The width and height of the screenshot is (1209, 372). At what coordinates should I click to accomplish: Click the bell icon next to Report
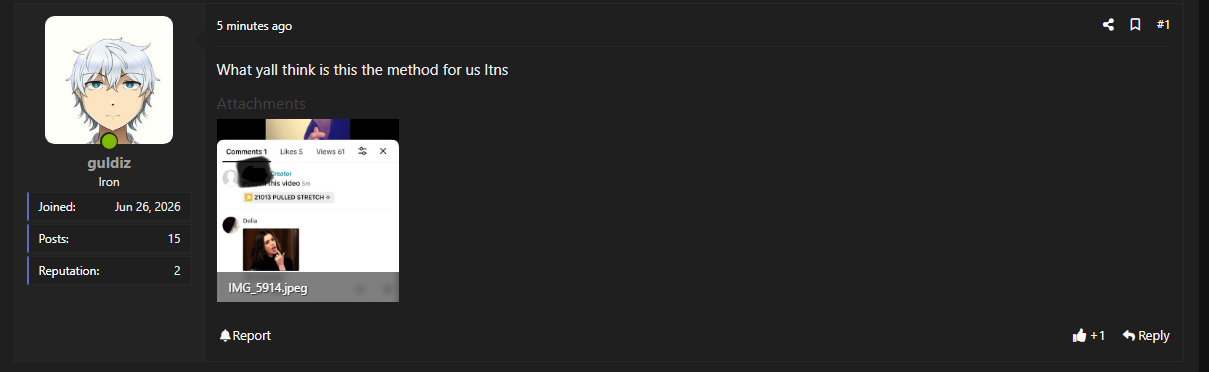[225, 336]
